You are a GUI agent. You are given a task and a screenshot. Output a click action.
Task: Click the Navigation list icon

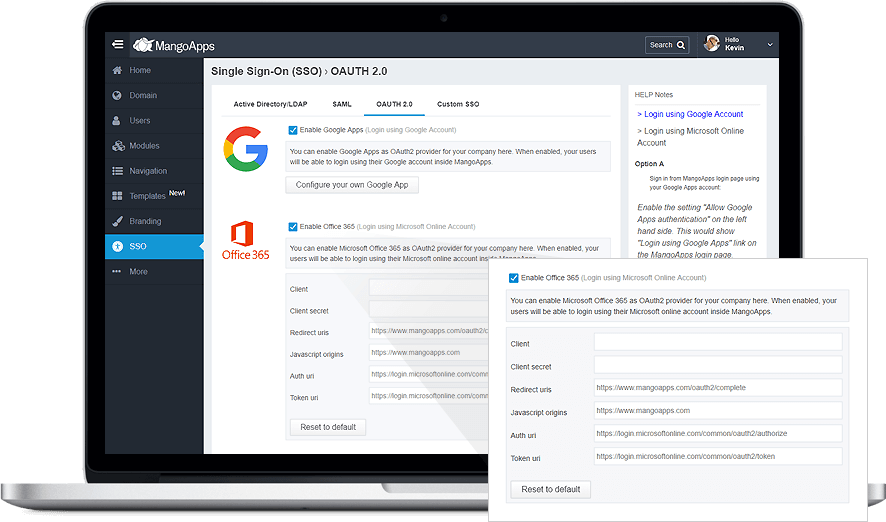118,171
